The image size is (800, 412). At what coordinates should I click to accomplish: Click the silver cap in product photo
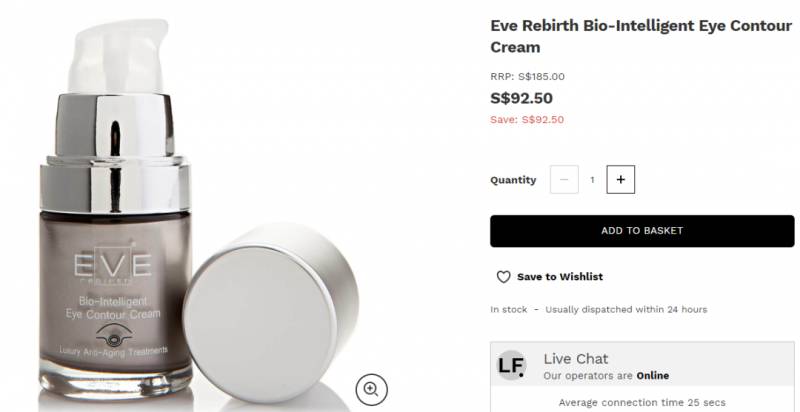(270, 312)
